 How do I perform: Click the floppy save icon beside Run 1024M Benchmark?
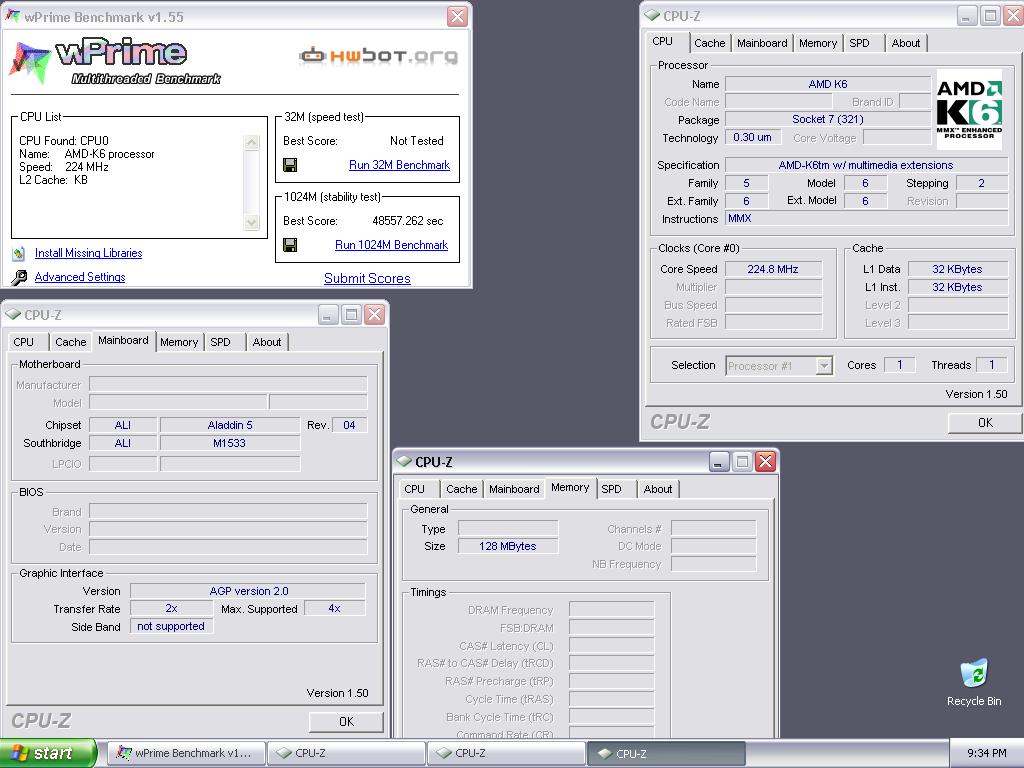tap(290, 245)
